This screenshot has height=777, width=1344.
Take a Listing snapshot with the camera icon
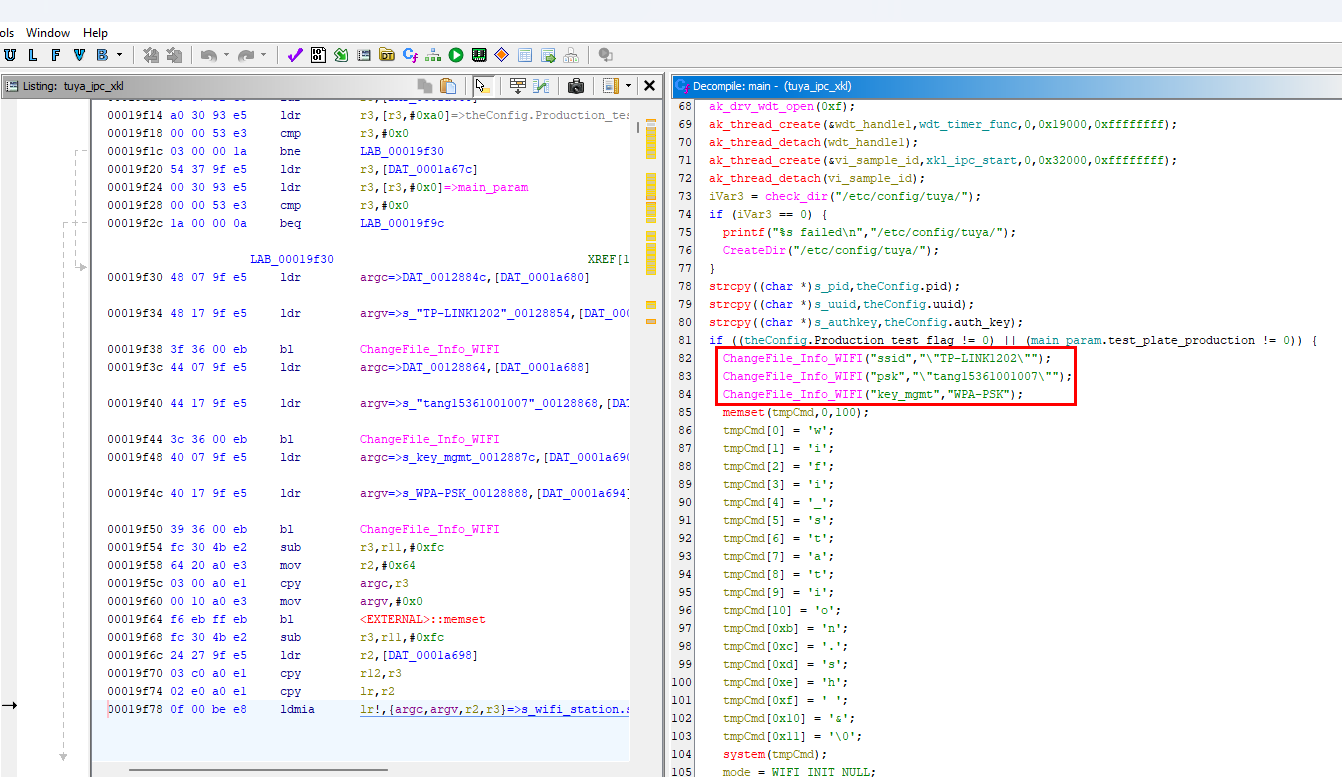click(576, 86)
